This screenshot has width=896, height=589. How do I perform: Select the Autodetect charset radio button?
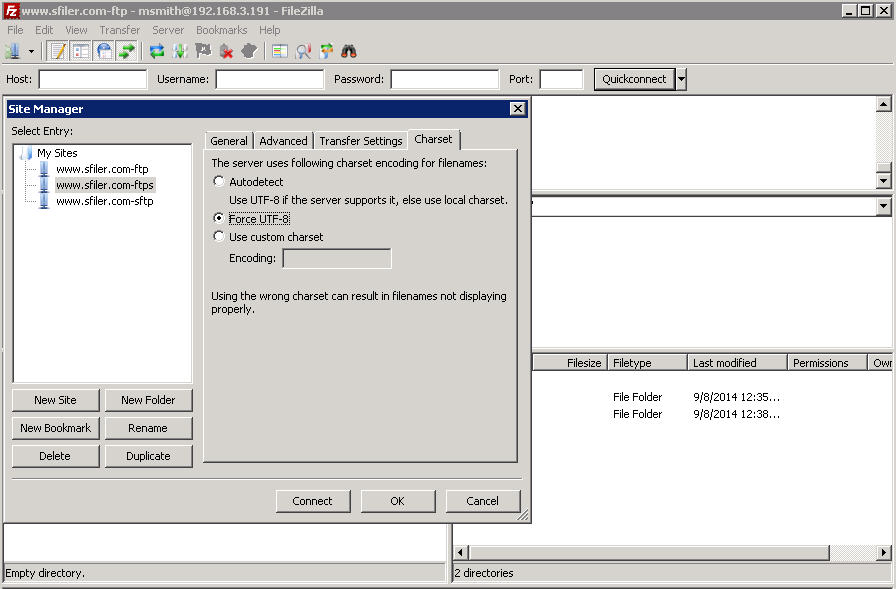pyautogui.click(x=218, y=181)
